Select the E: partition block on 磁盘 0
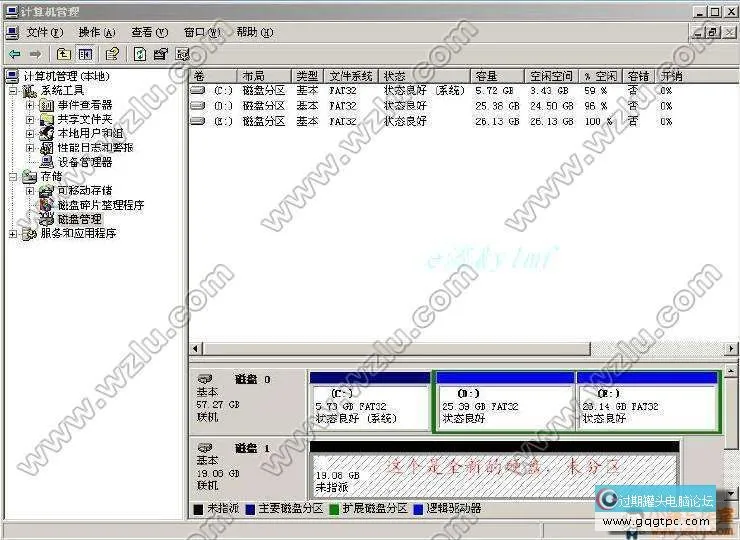The width and height of the screenshot is (740, 540). pos(647,401)
